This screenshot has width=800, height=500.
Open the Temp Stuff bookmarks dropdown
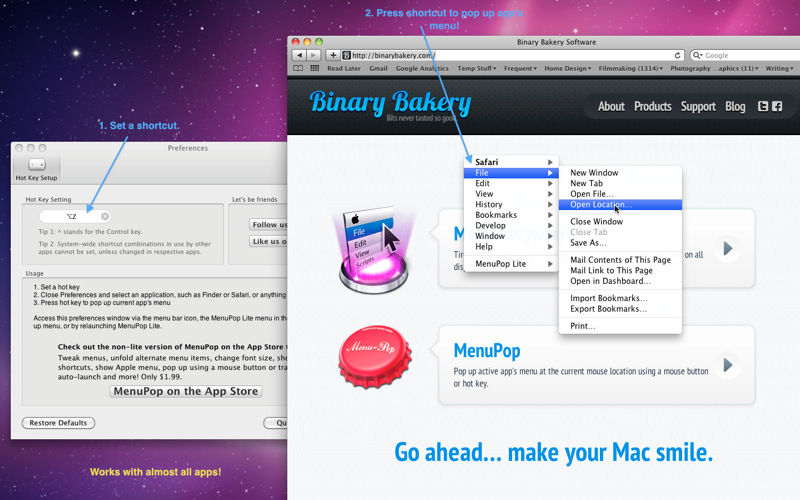pos(477,68)
